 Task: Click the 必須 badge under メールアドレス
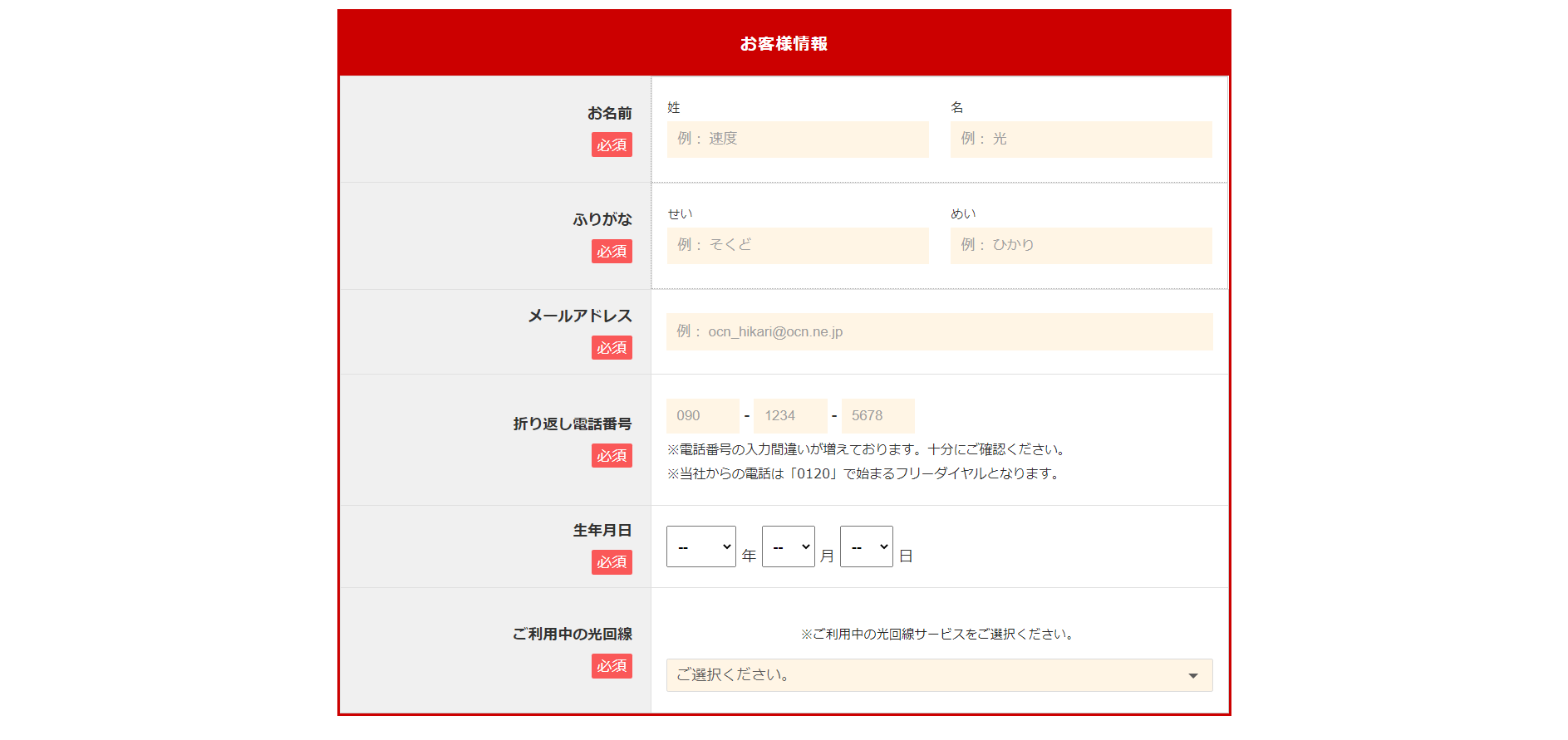point(612,347)
